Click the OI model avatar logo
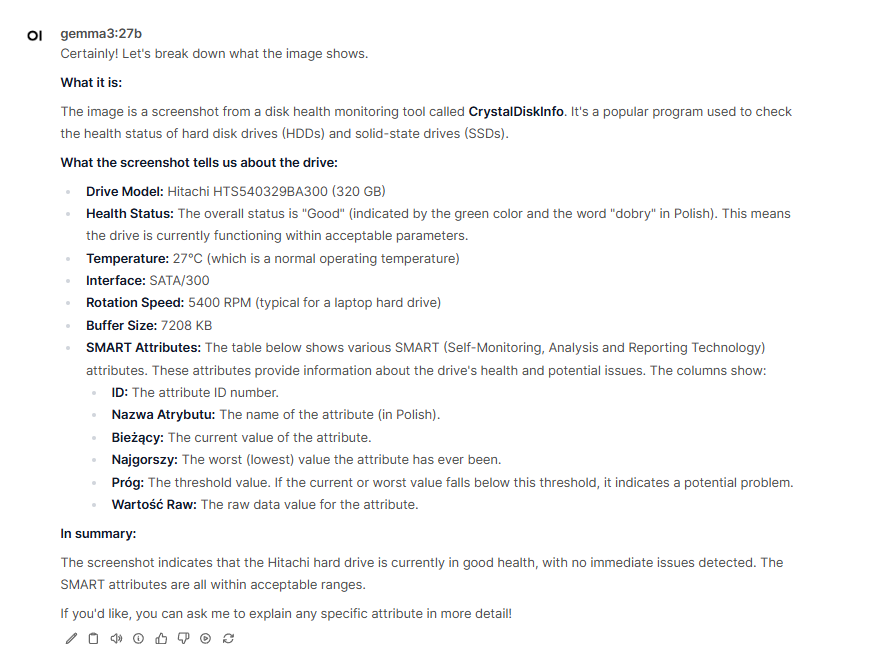The image size is (887, 652). click(35, 36)
